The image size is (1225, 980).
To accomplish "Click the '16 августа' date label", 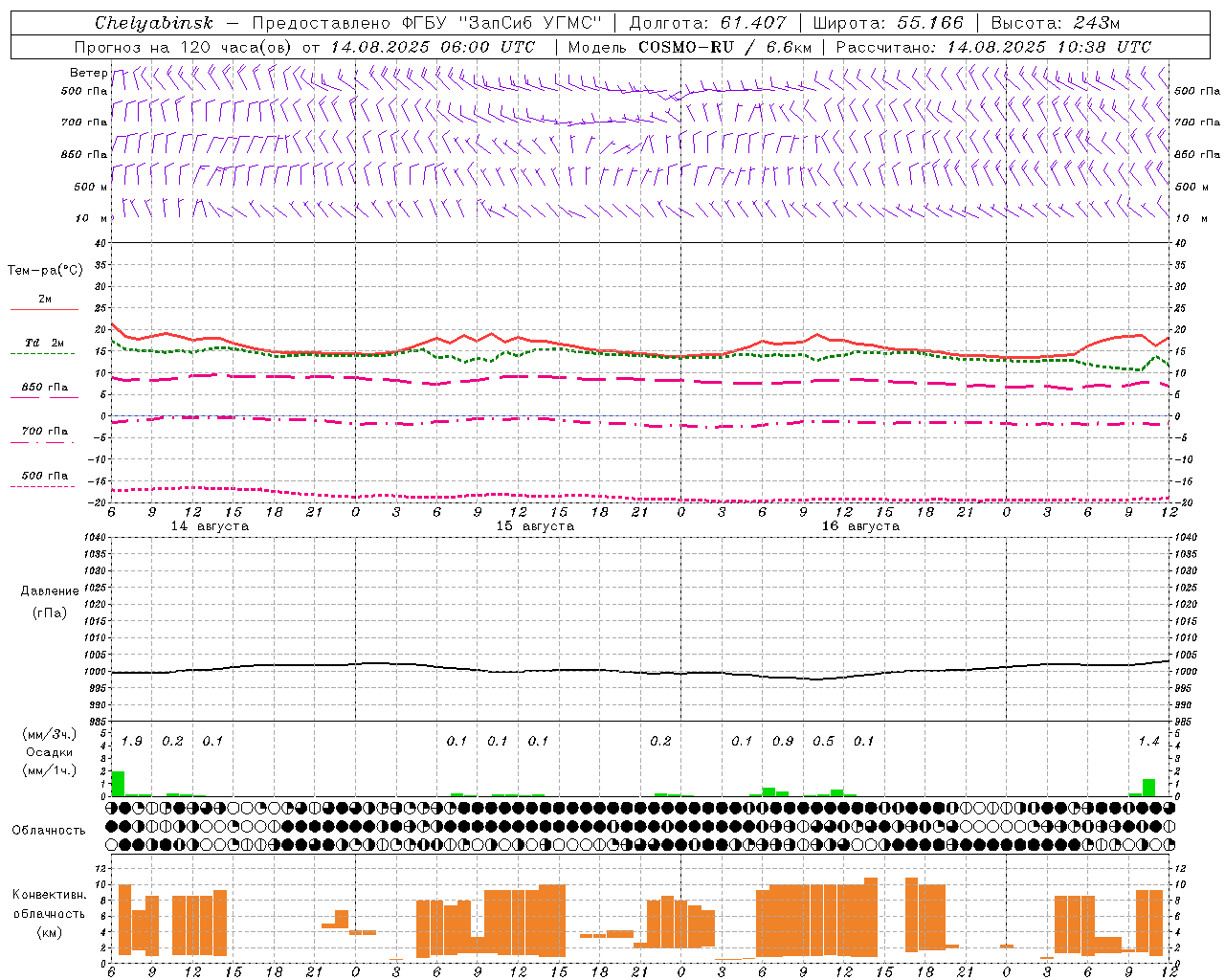I will (860, 526).
